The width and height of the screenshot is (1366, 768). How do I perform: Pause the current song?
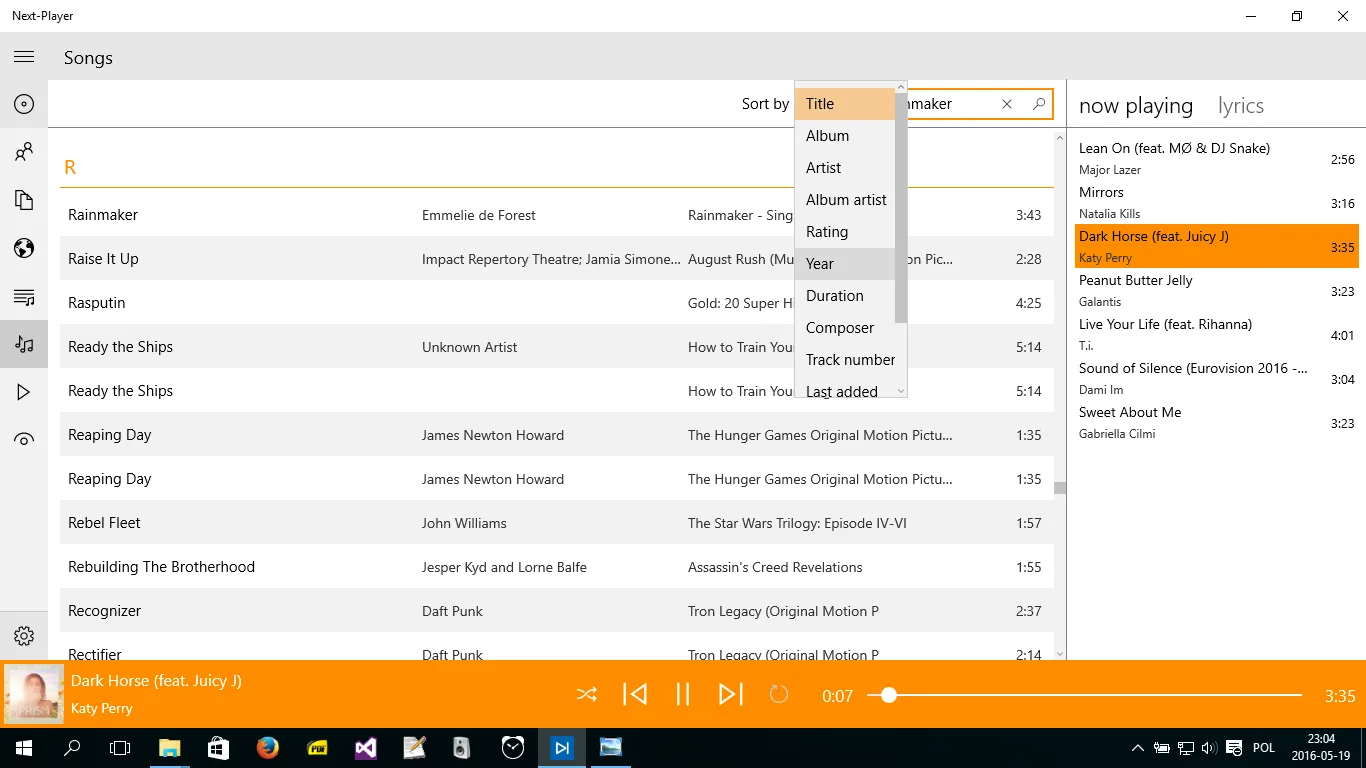[x=683, y=694]
